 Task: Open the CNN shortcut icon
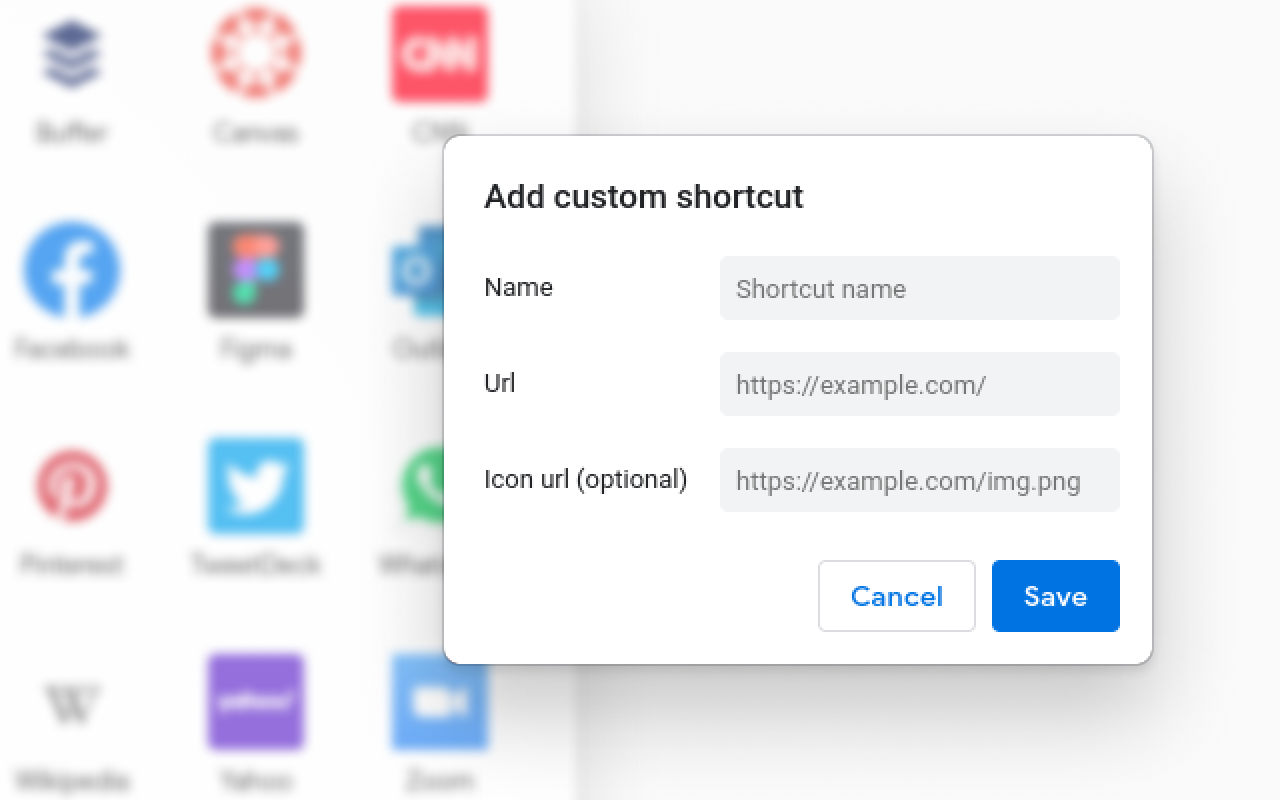pyautogui.click(x=439, y=55)
